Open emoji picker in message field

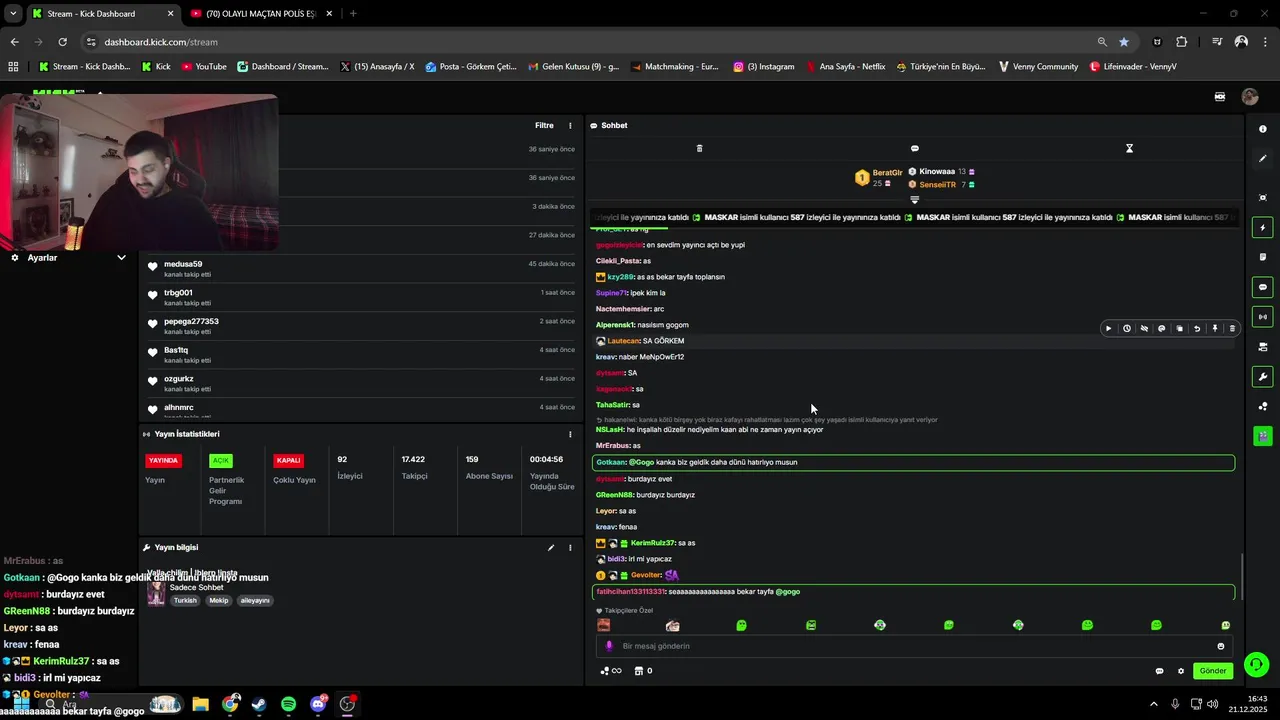[1220, 646]
